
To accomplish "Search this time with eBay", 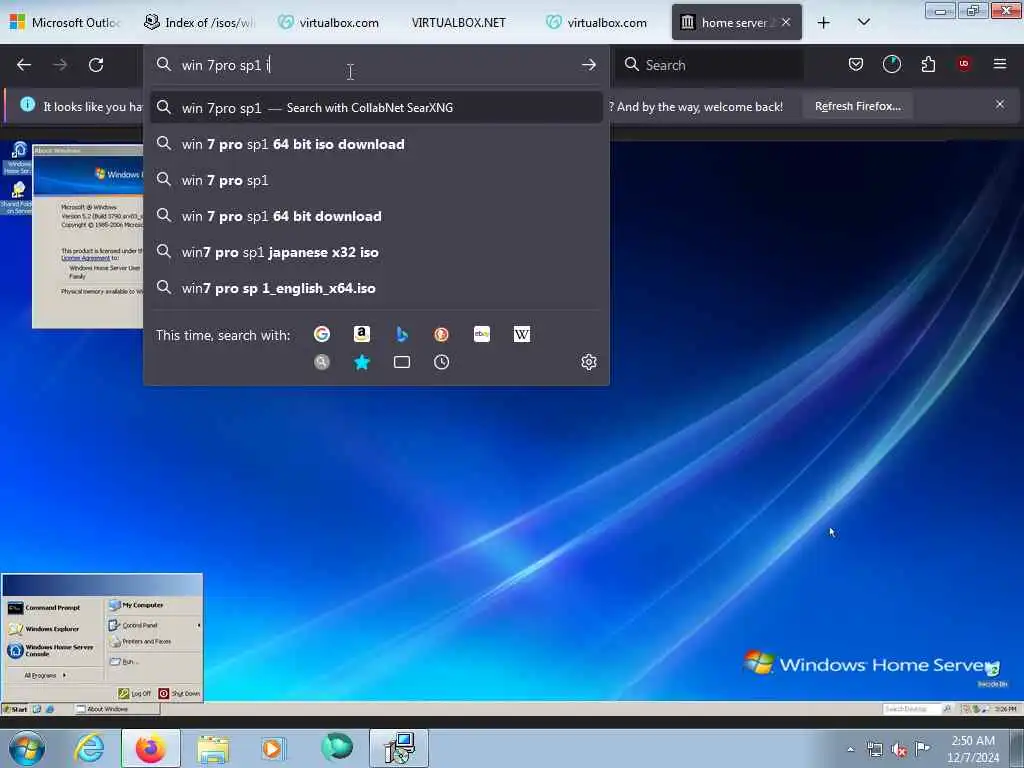I will 482,334.
